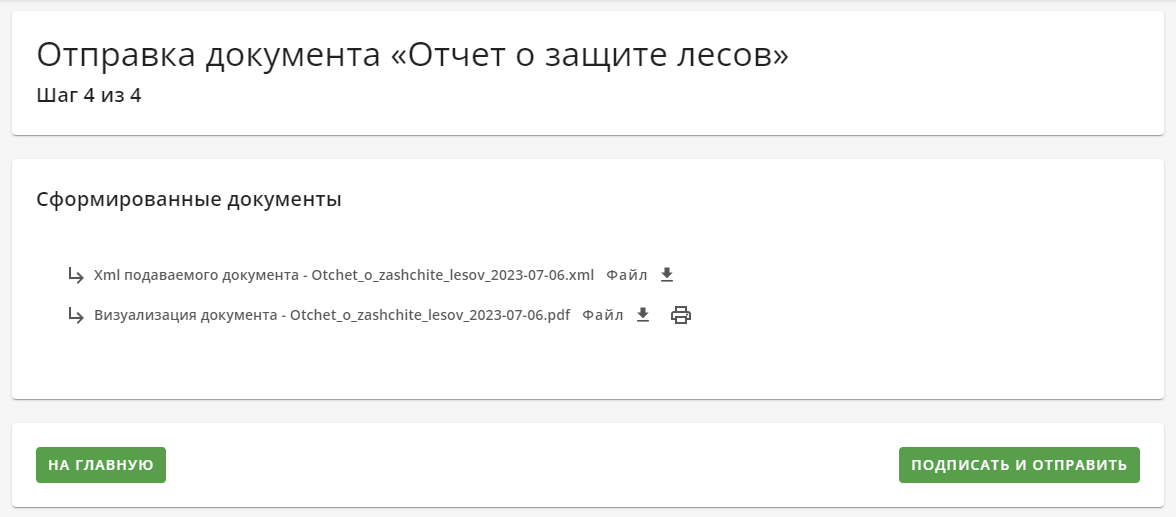Click the arrow icon before Xml document row
This screenshot has width=1176, height=517.
point(76,275)
